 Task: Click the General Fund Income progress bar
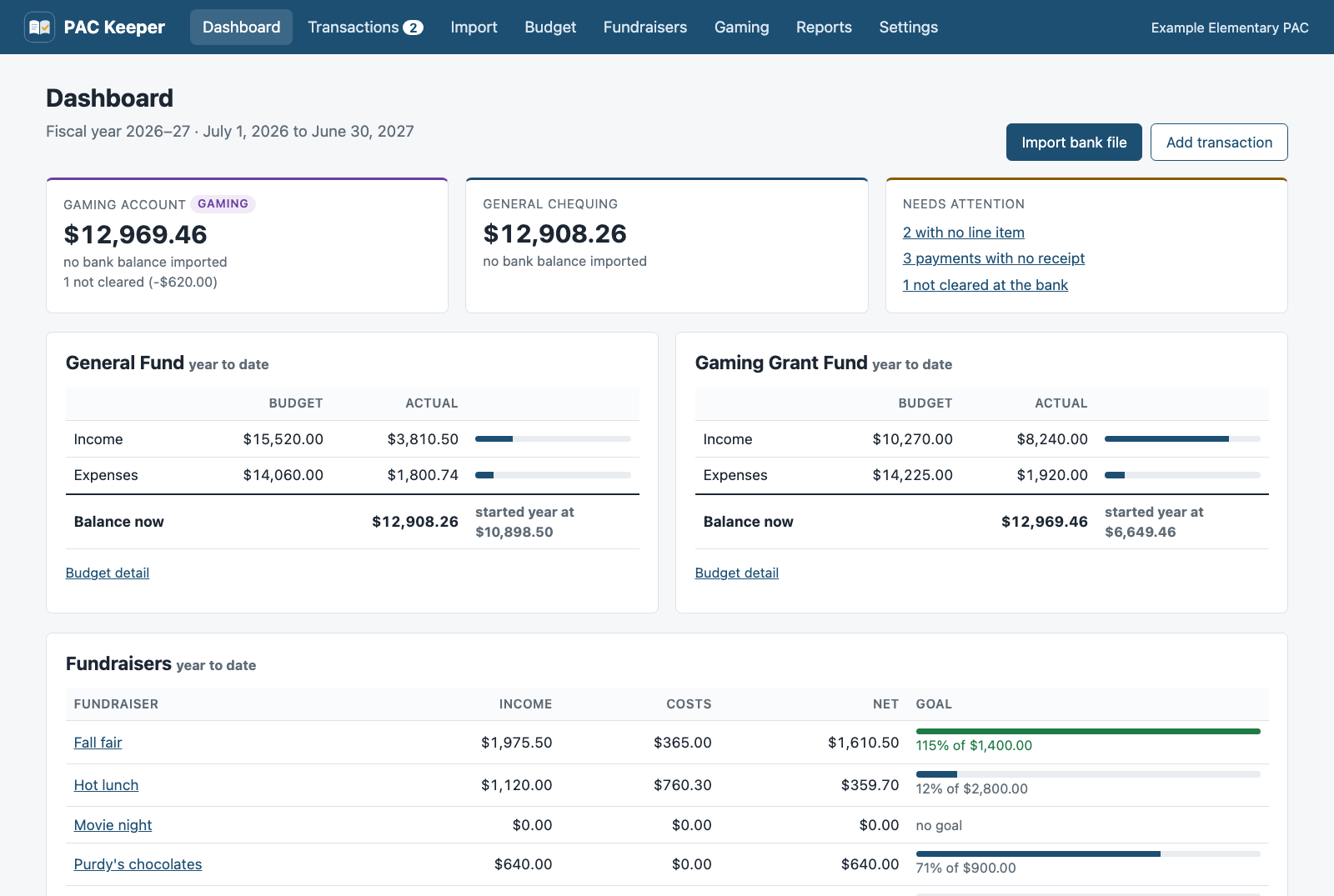(553, 438)
